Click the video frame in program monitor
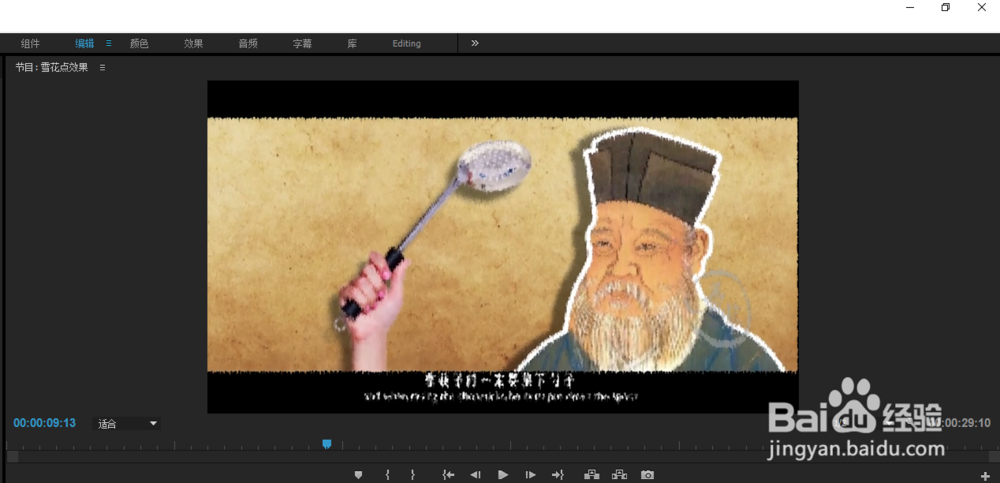1000x483 pixels. [x=503, y=246]
